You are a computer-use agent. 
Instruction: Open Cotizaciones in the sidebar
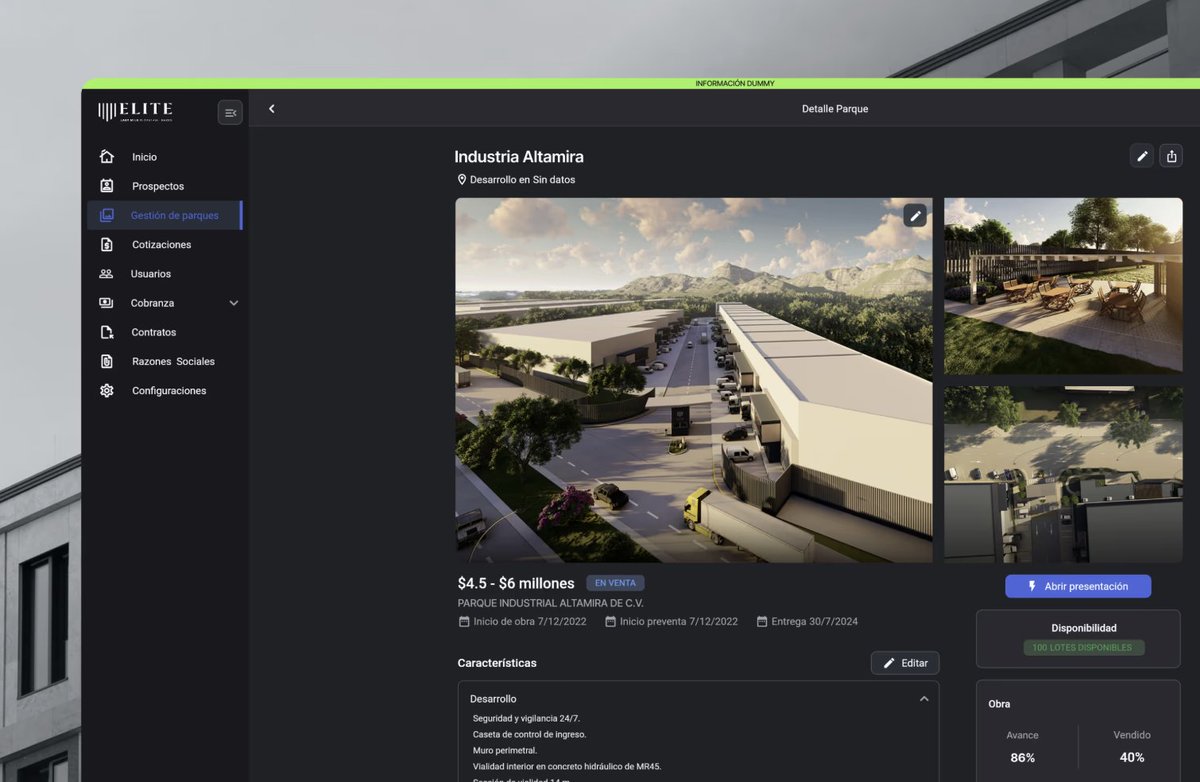[161, 245]
